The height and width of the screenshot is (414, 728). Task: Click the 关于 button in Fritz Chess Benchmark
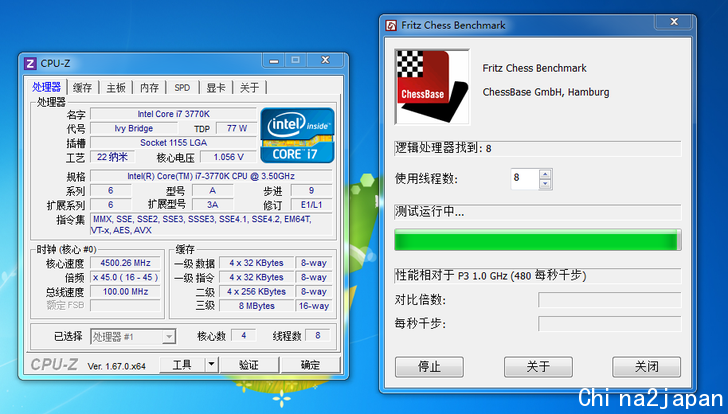pos(538,367)
